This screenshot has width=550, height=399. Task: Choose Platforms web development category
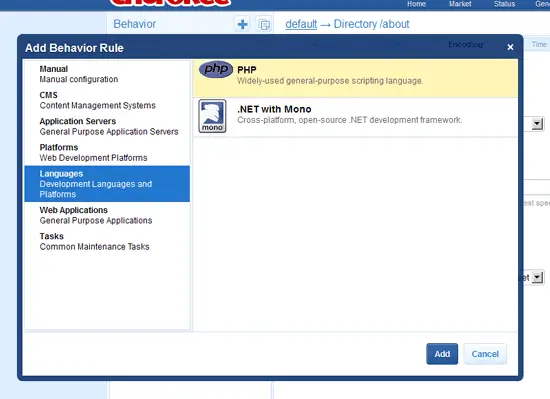tap(107, 153)
